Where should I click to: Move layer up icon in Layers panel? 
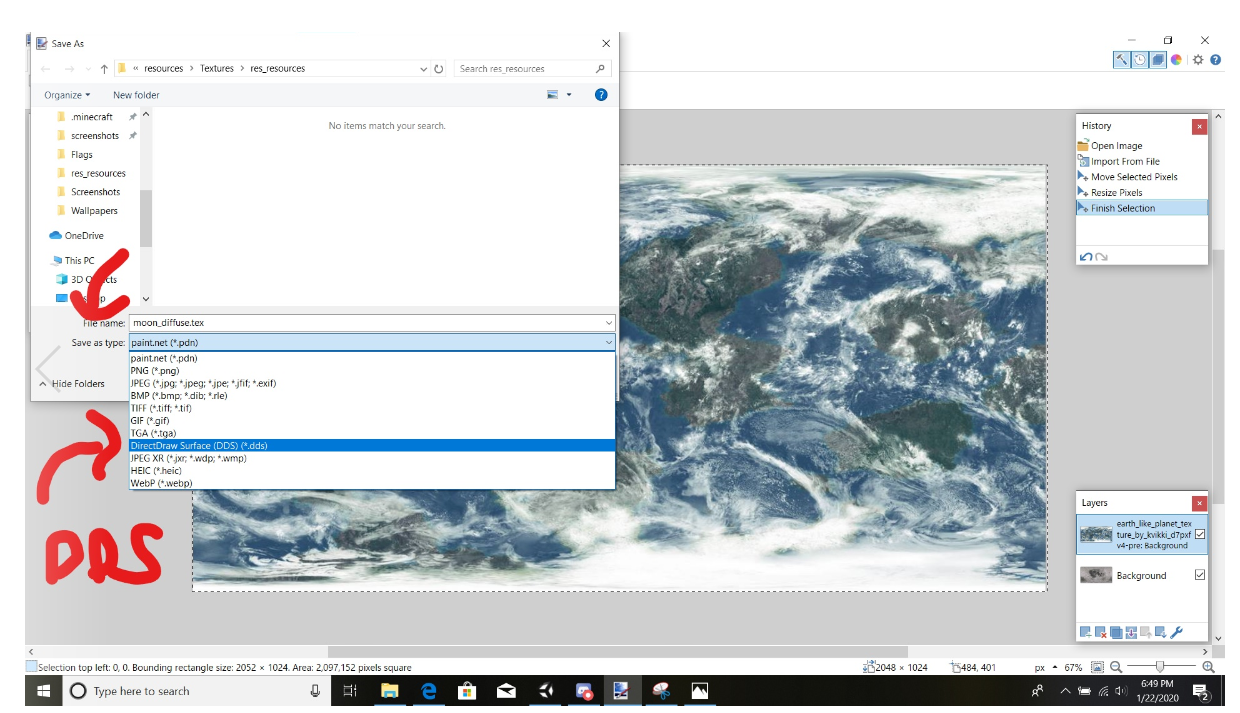pos(1145,632)
